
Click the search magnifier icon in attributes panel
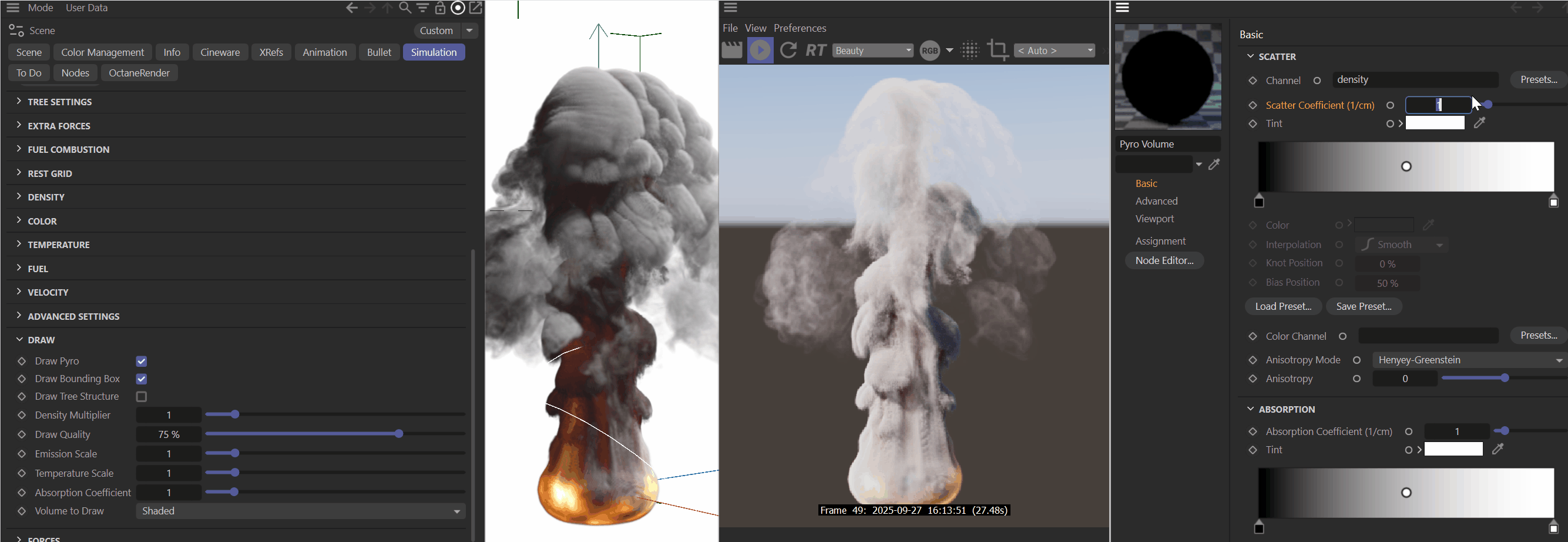405,8
